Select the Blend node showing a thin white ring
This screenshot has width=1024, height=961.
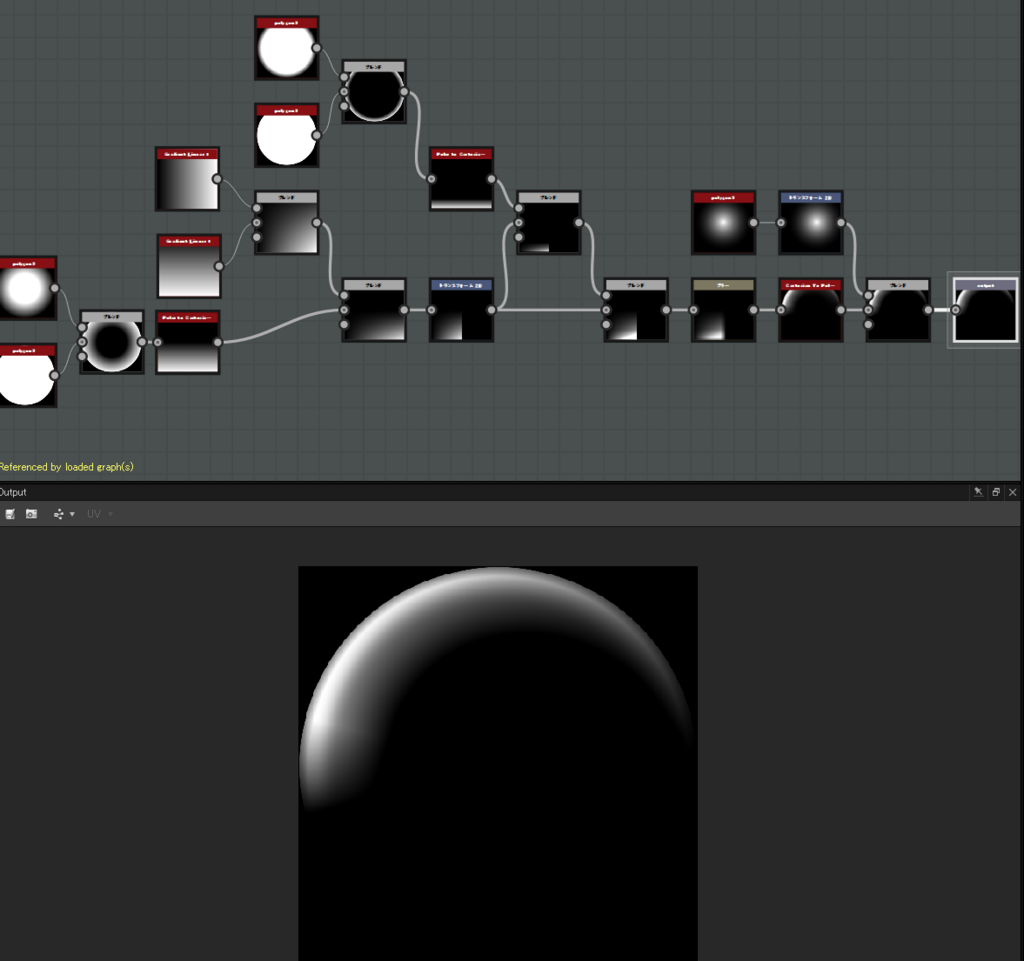click(374, 92)
